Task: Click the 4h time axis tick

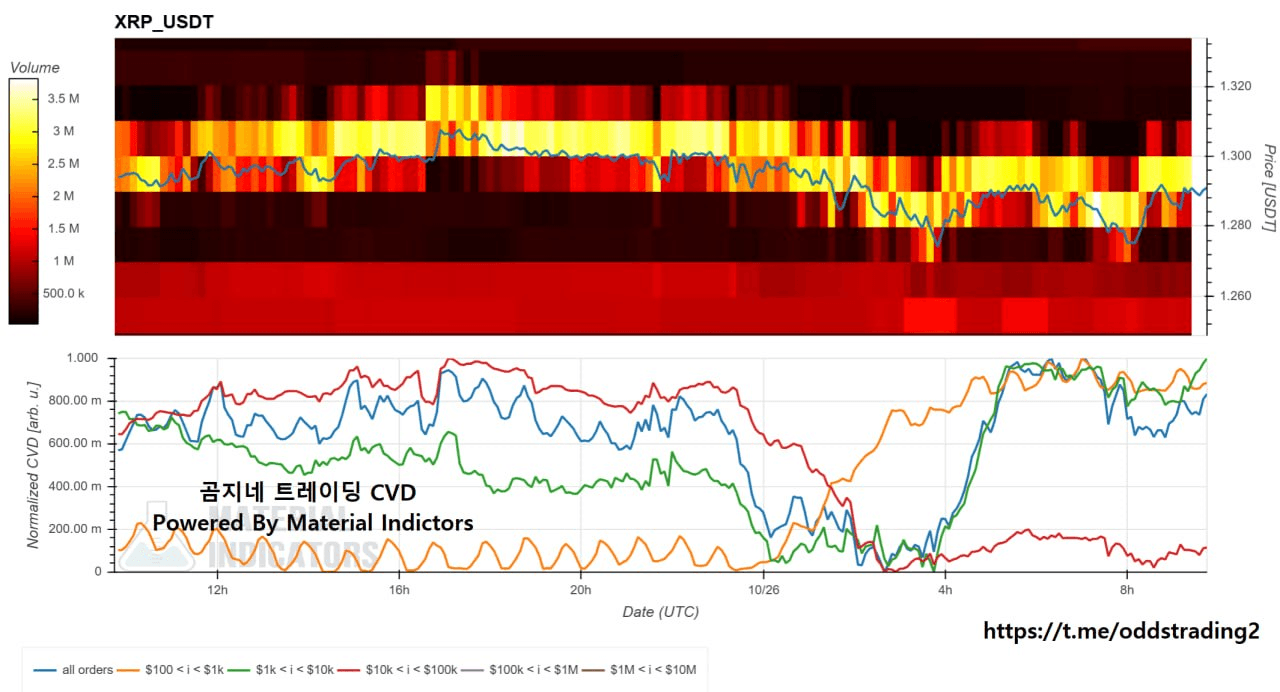Action: (x=946, y=589)
